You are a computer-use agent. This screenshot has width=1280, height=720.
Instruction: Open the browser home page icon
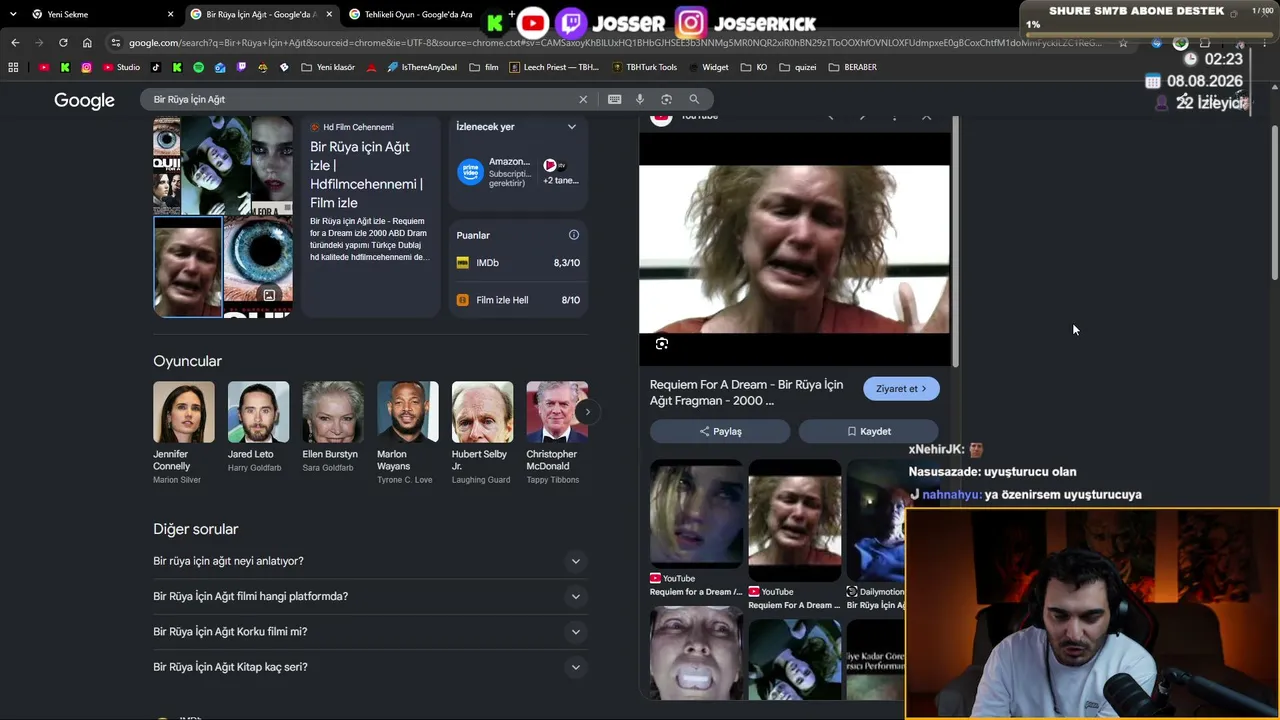tap(87, 43)
